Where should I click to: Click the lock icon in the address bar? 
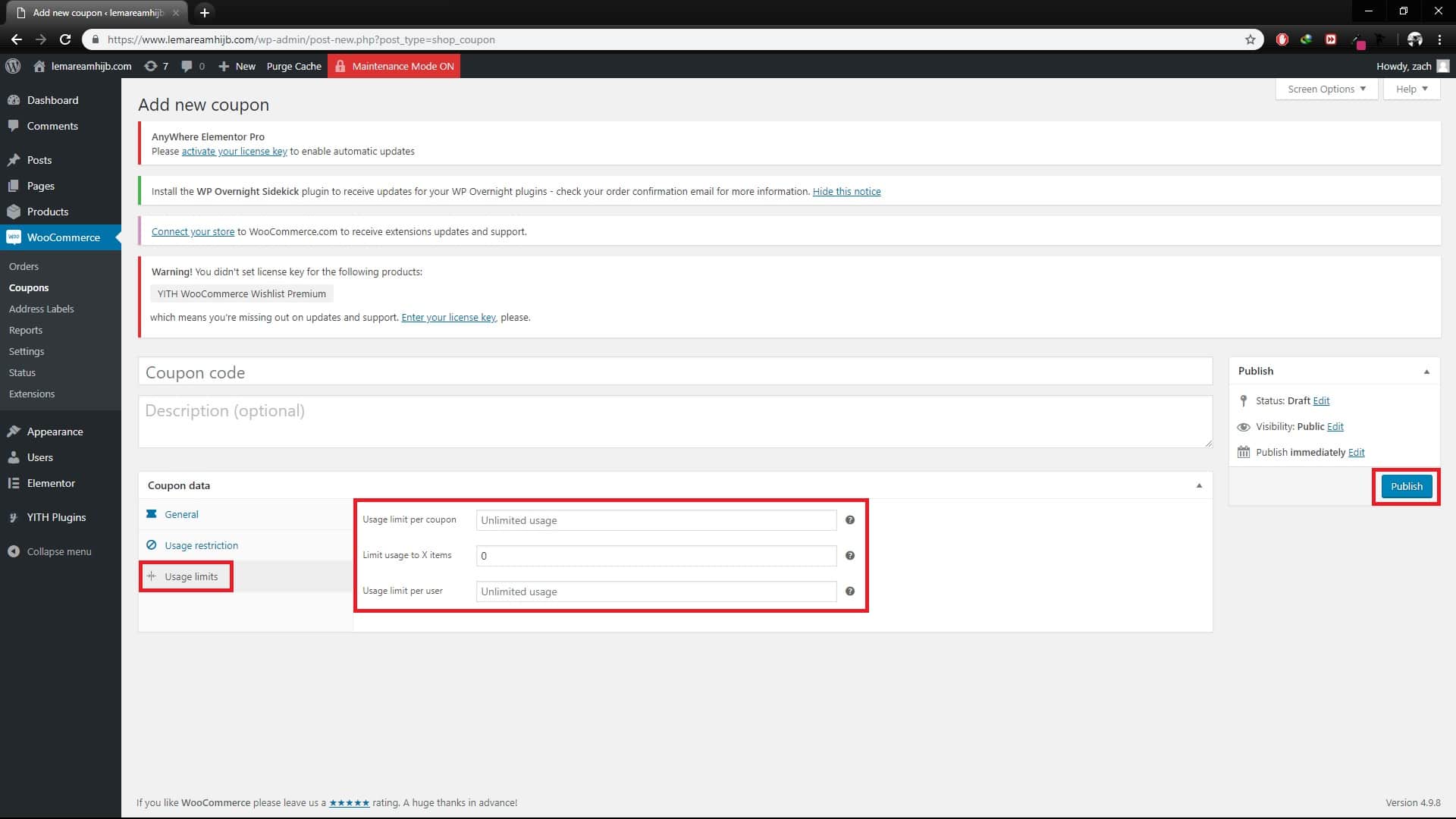95,39
